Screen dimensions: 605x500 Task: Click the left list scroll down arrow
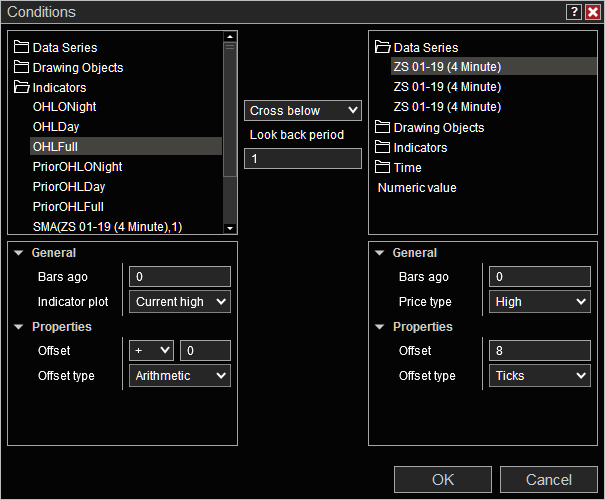pos(230,228)
